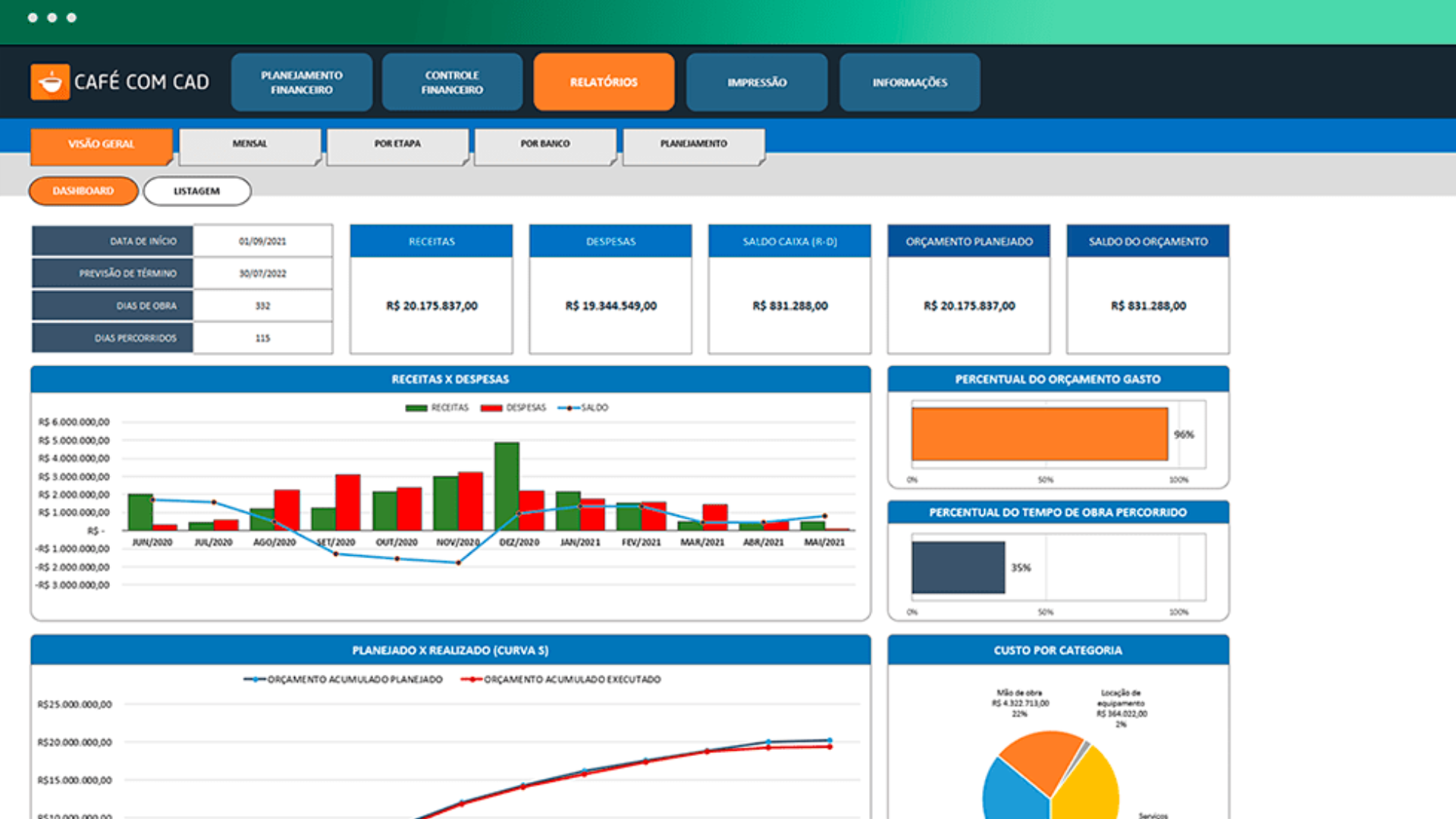Switch to the Planejamento tab
1456x819 pixels.
[x=693, y=146]
